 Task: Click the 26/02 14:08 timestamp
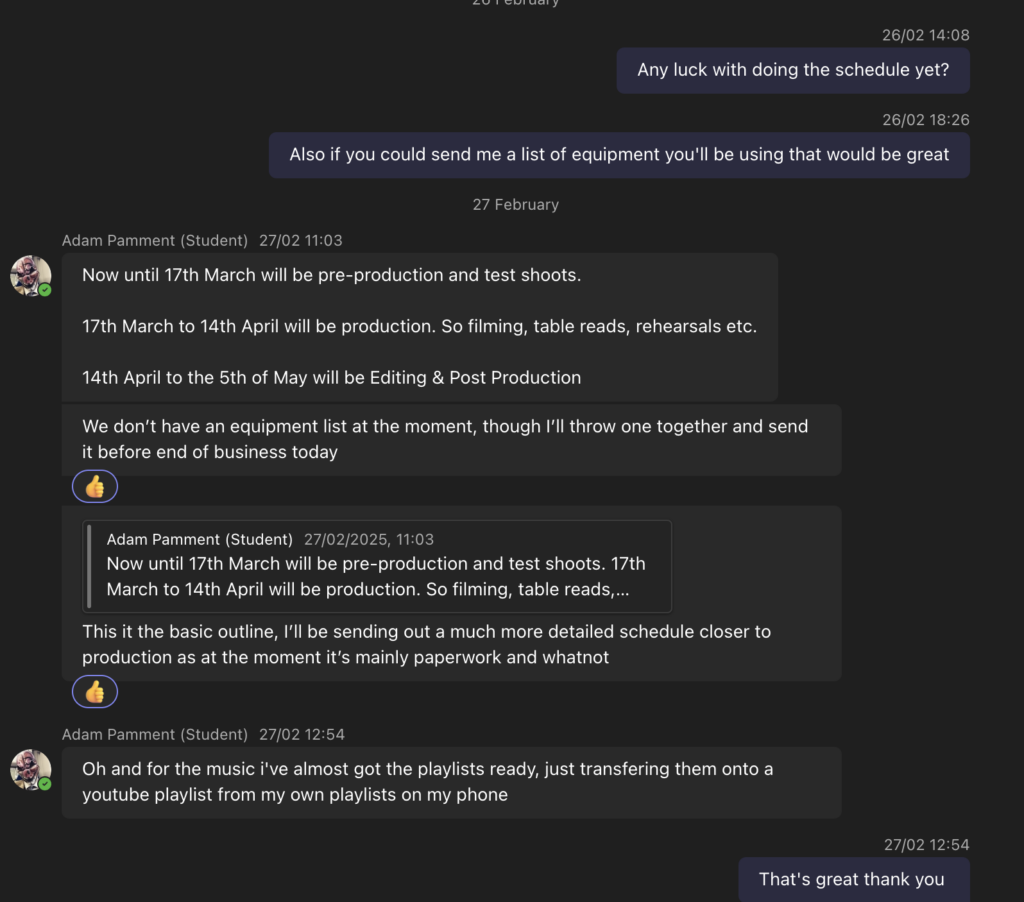coord(925,35)
